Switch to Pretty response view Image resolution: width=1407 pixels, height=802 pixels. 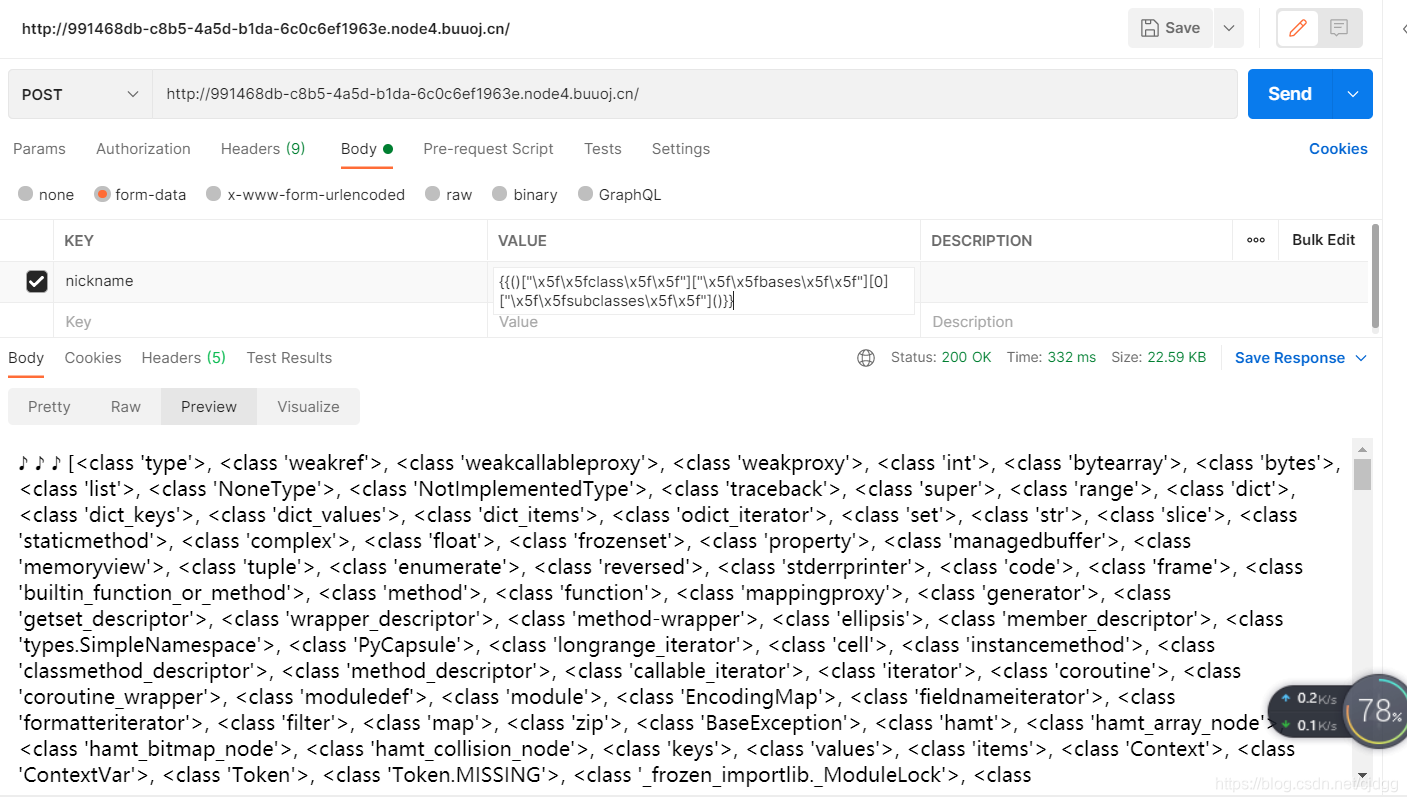[49, 407]
